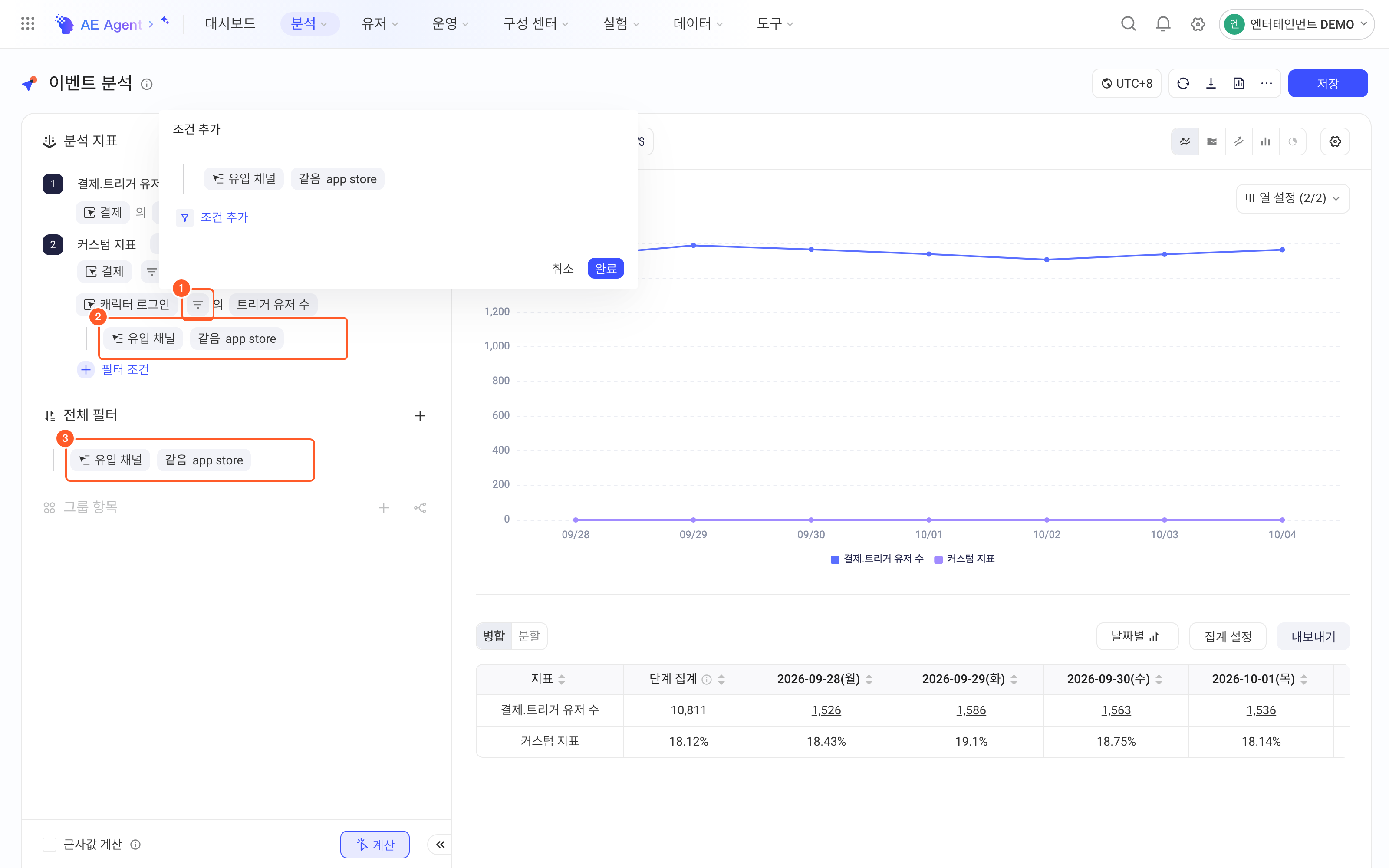Screen dimensions: 1389x868
Task: Click the 캐릭터 로그인 event chip
Action: 127,304
